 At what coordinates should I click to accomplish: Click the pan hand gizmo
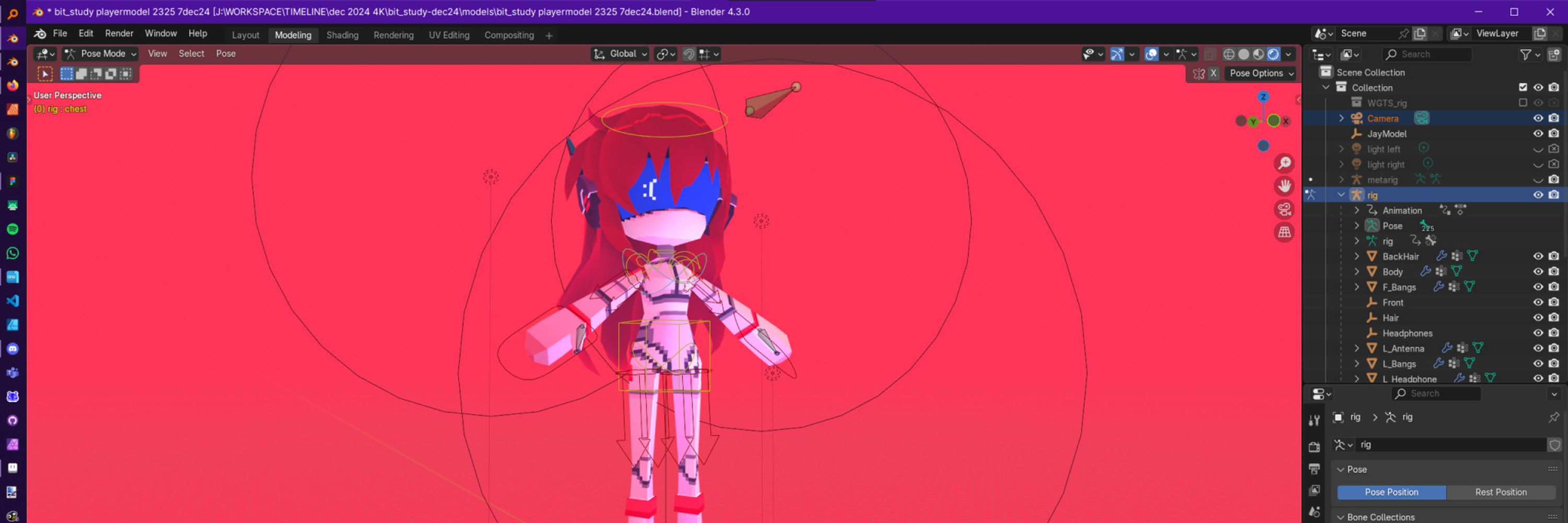[1284, 186]
